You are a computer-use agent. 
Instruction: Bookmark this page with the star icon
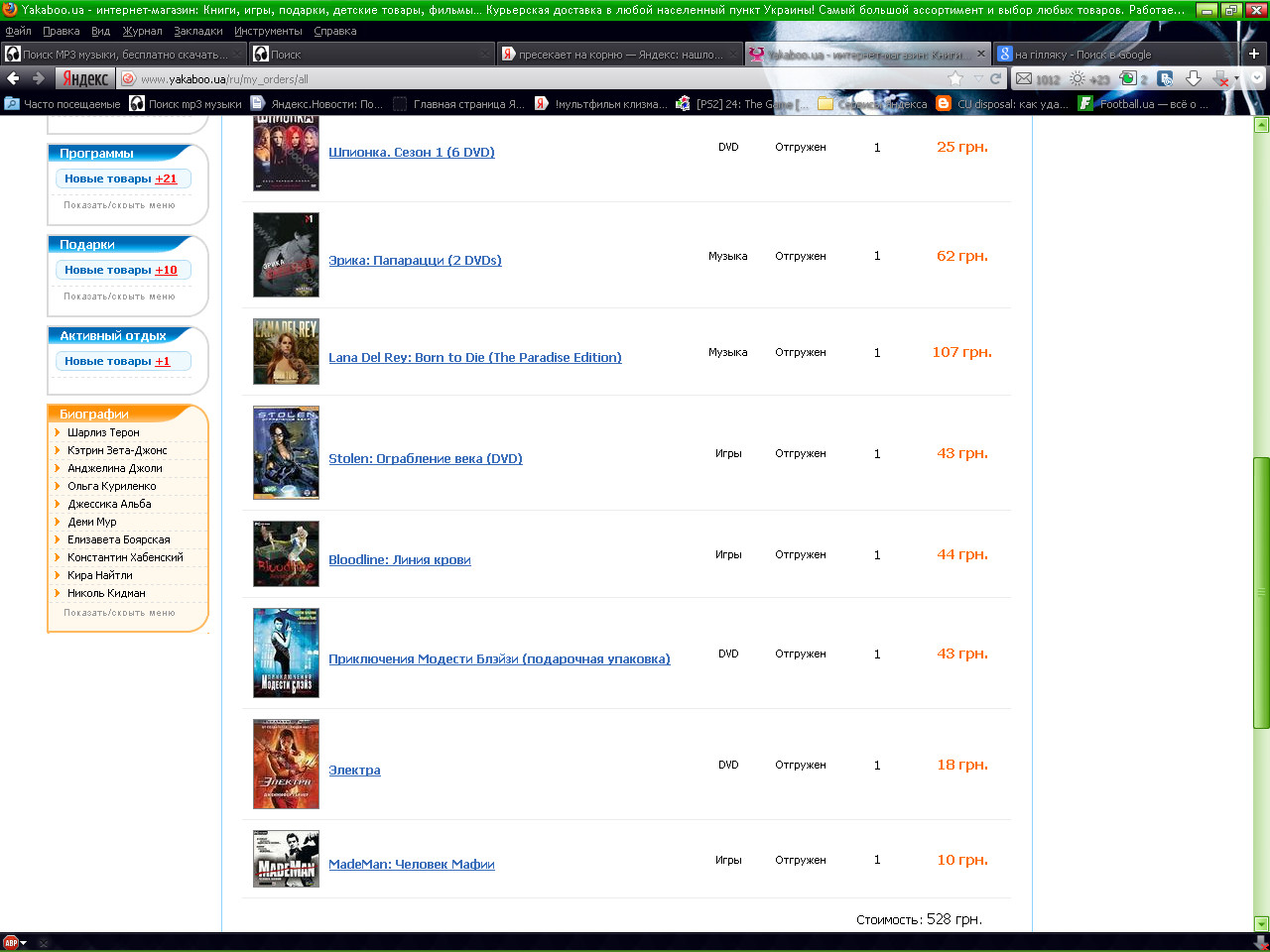coord(955,78)
